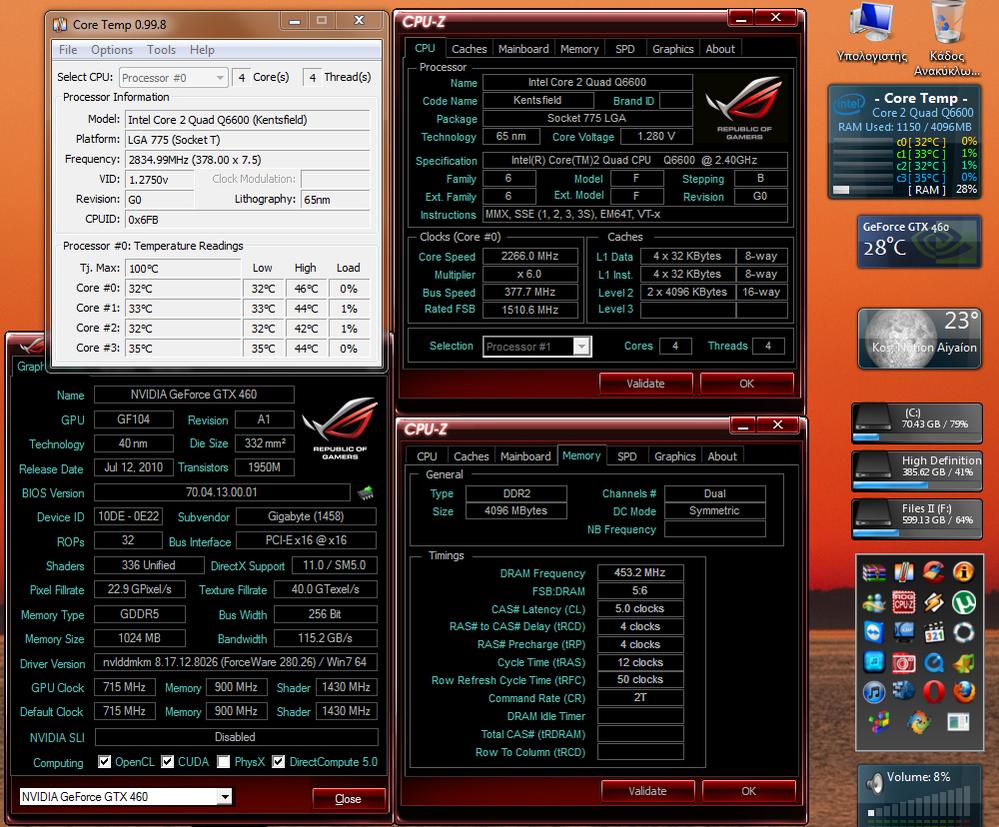
Task: Open uTorrent from the launcher gadget
Action: [963, 602]
